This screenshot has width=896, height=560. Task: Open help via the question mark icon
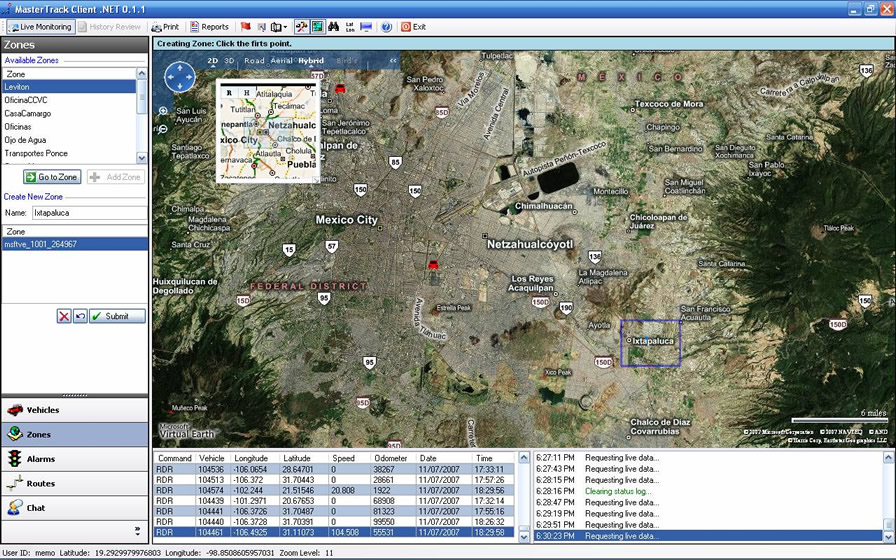387,27
